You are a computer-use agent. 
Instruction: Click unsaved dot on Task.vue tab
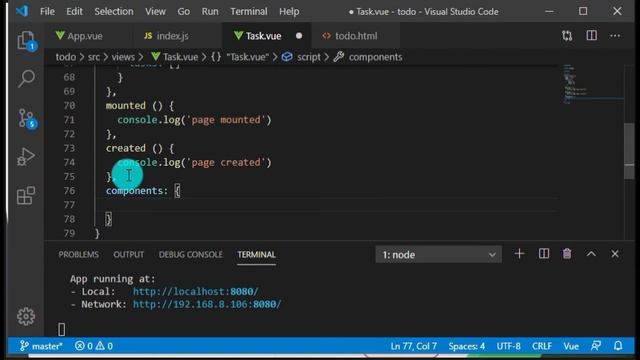[x=299, y=36]
